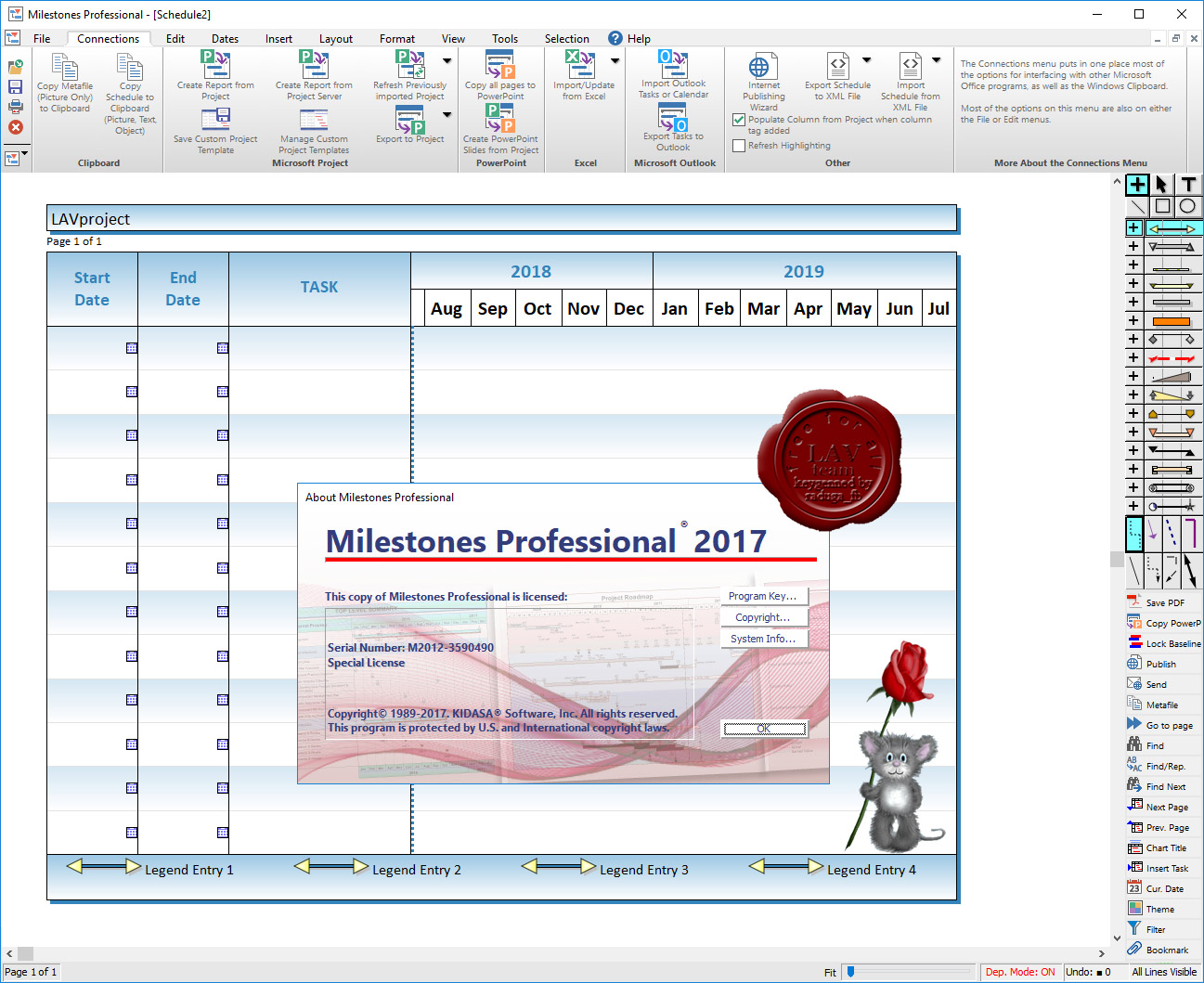The width and height of the screenshot is (1204, 983).
Task: Switch to the Layout ribbon tab
Action: tap(336, 39)
